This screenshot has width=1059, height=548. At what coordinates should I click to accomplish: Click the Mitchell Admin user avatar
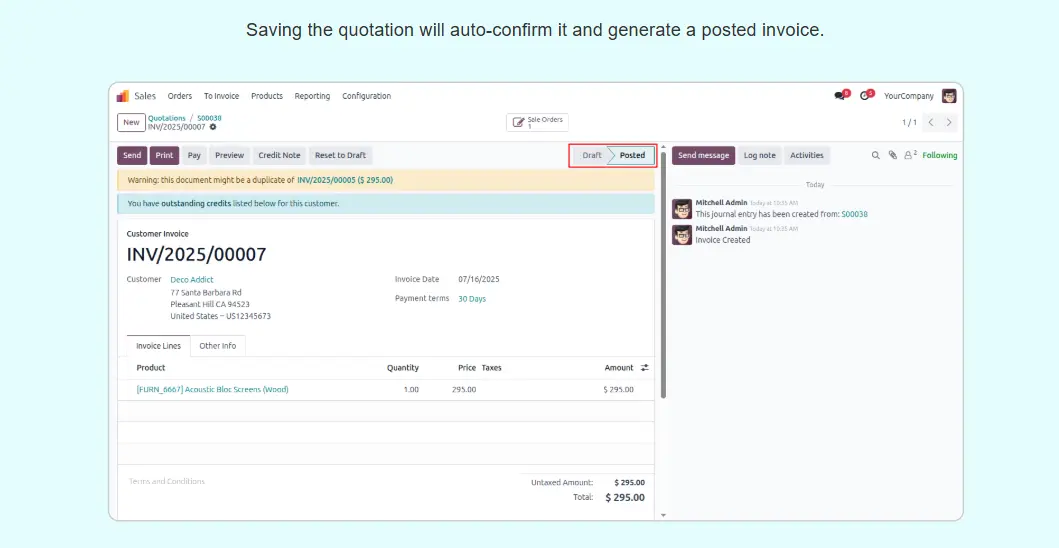tap(949, 96)
